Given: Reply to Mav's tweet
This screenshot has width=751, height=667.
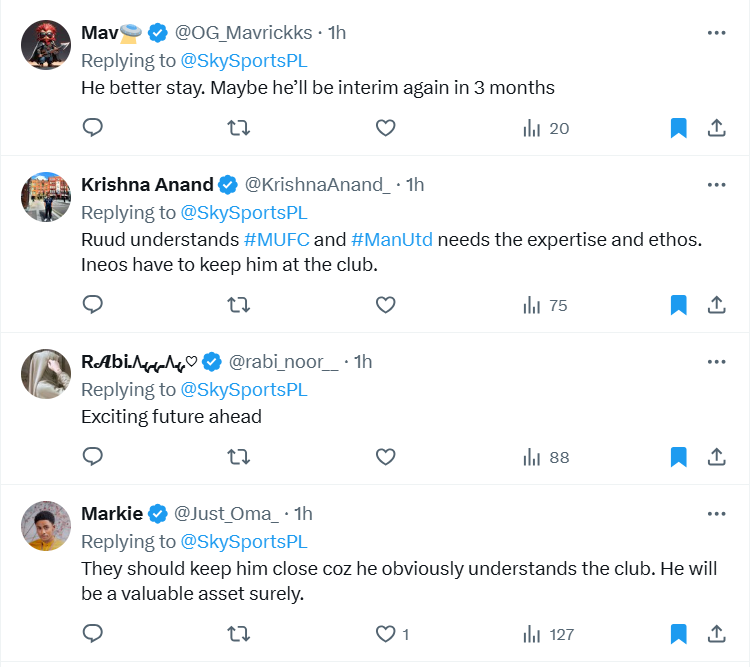Looking at the screenshot, I should (93, 128).
